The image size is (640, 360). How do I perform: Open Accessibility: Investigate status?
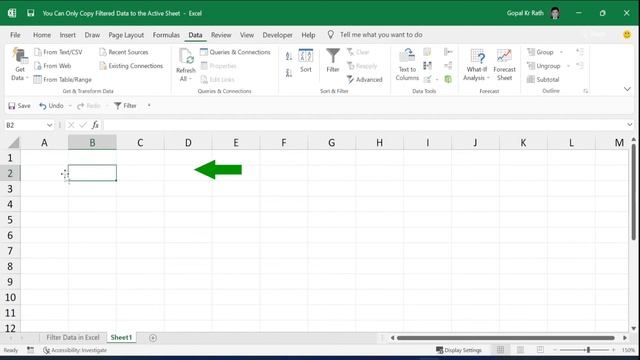pyautogui.click(x=75, y=350)
